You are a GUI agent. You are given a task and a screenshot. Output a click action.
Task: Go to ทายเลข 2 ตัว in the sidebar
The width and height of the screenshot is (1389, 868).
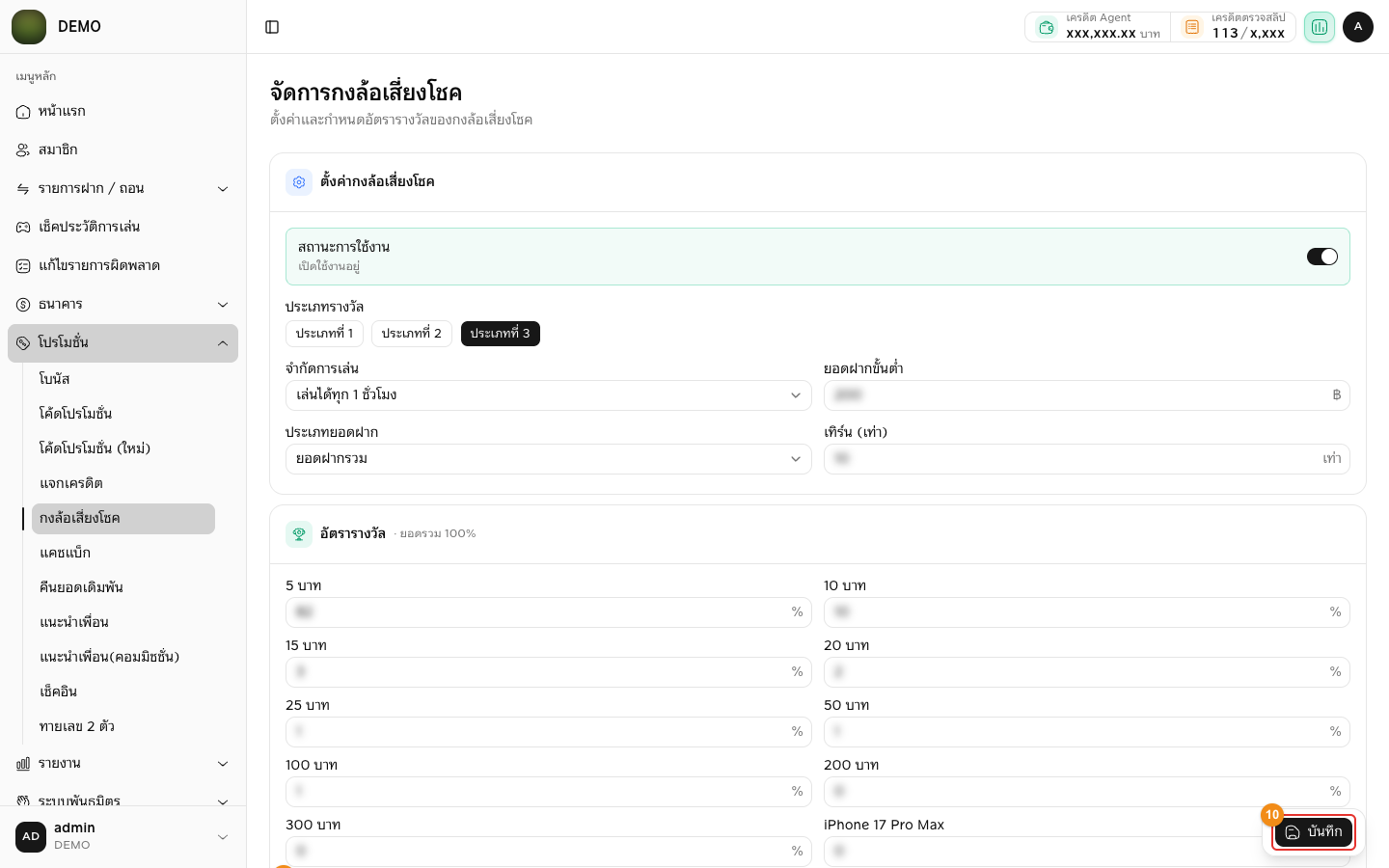(x=123, y=727)
